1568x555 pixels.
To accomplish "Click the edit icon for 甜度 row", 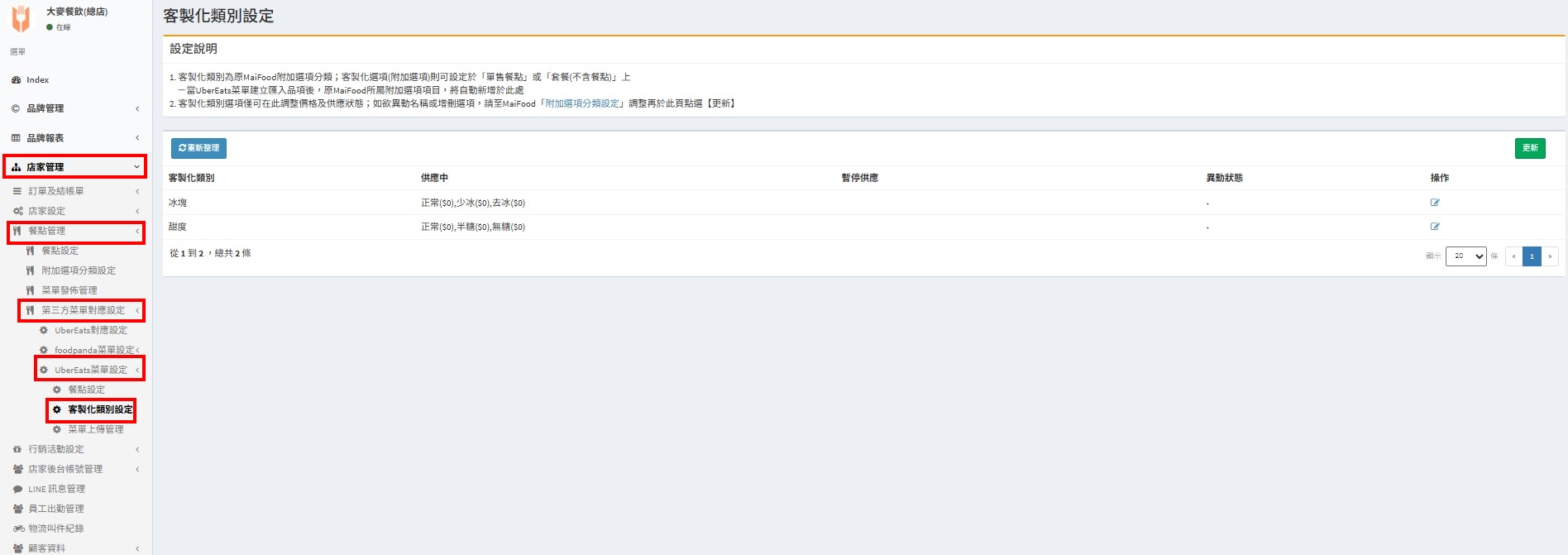I will click(1435, 227).
